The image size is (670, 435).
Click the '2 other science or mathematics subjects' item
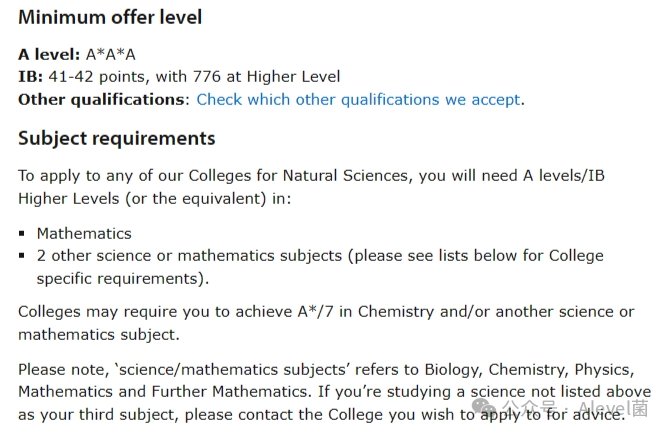pos(189,256)
